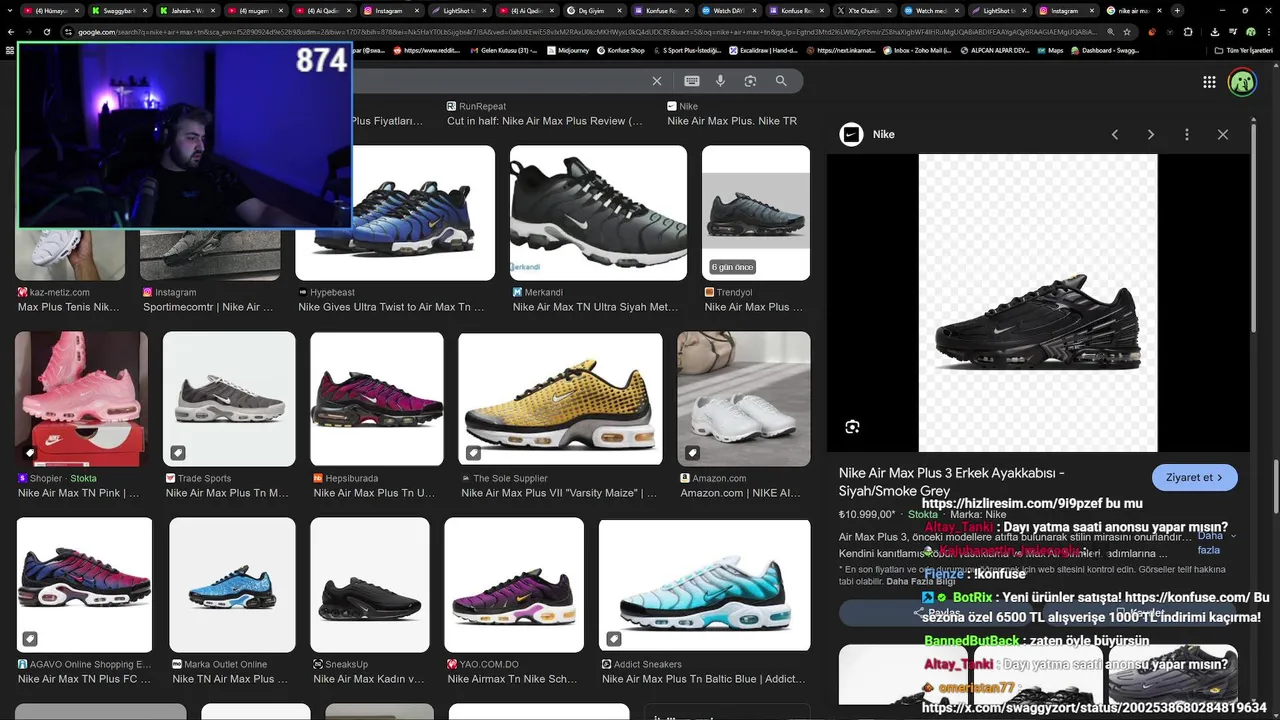This screenshot has height=720, width=1280.
Task: Click the Nike logo in the preview header
Action: pyautogui.click(x=851, y=134)
